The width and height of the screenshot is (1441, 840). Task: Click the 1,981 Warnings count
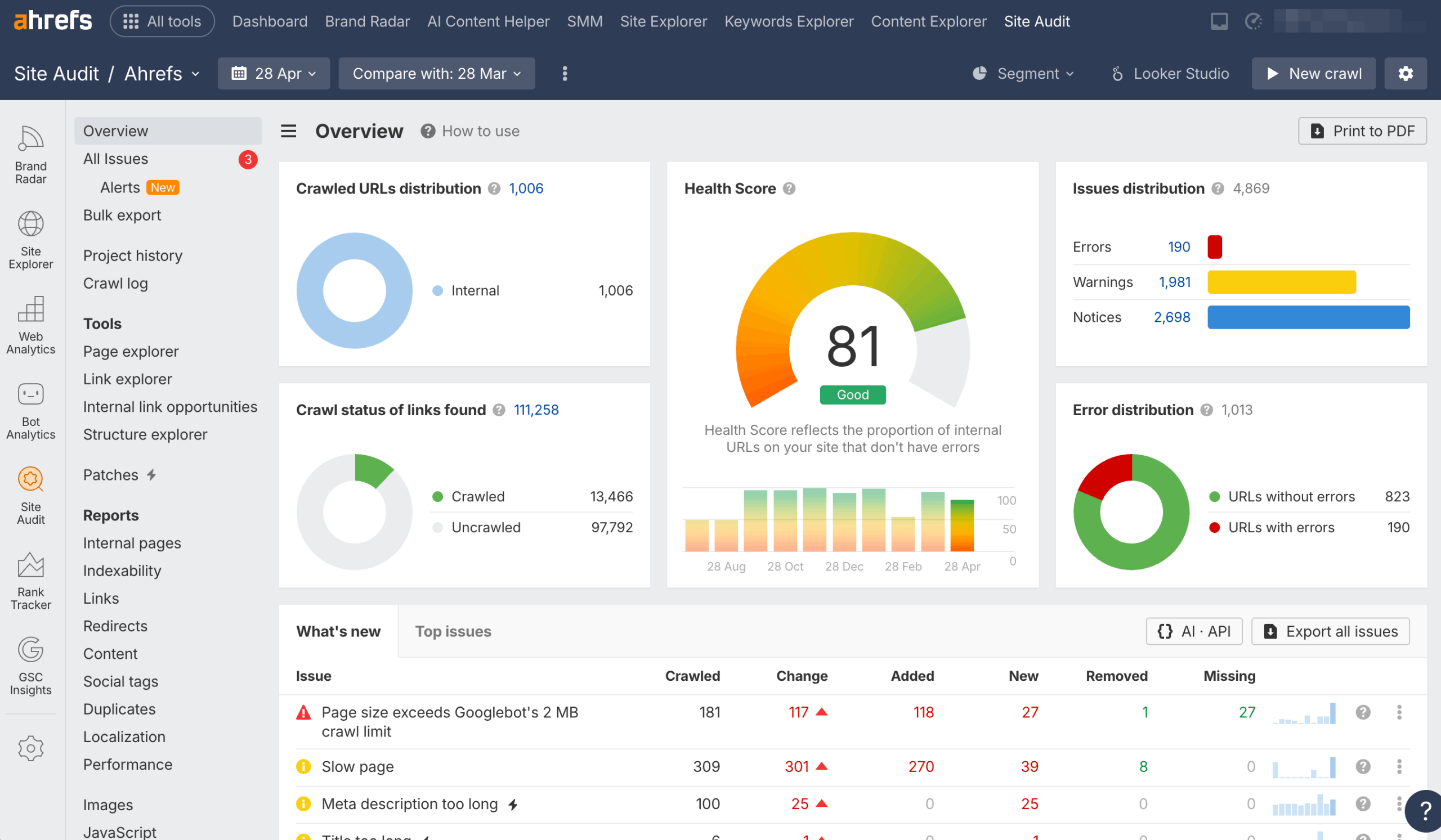(1175, 282)
